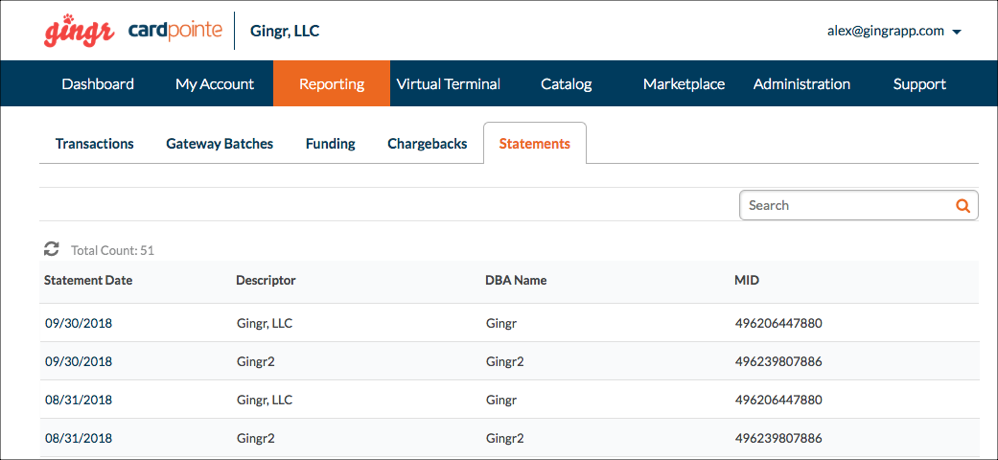Open the Catalog menu
The height and width of the screenshot is (460, 998).
pyautogui.click(x=566, y=84)
